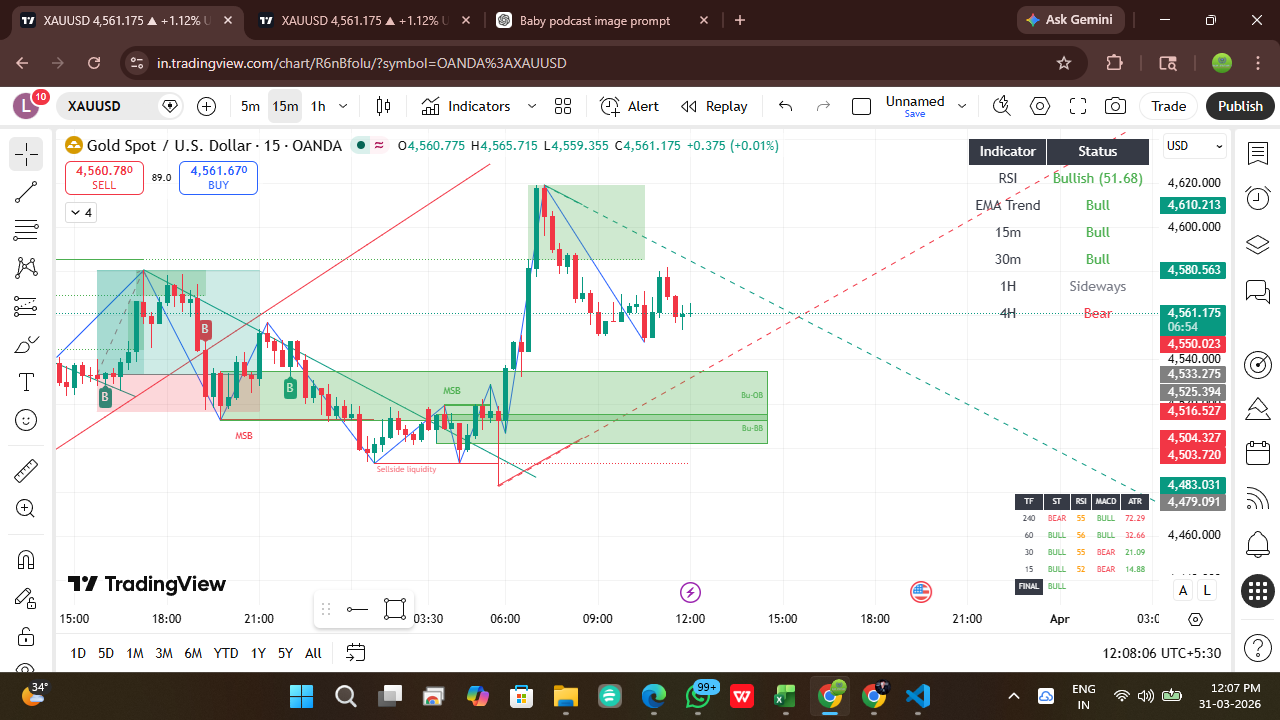Open the Fibonacci retracement tool group
This screenshot has height=720, width=1280.
[26, 230]
